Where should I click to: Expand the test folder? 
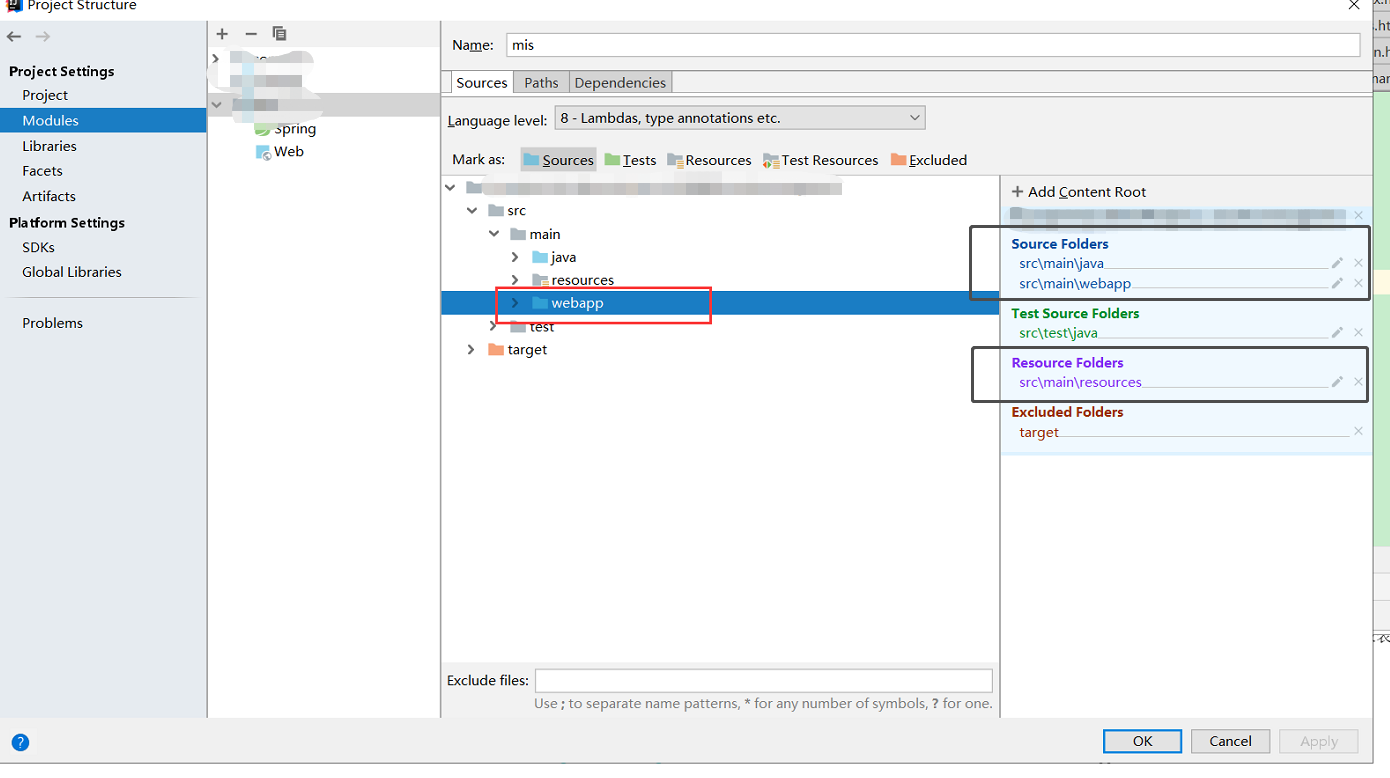click(493, 325)
